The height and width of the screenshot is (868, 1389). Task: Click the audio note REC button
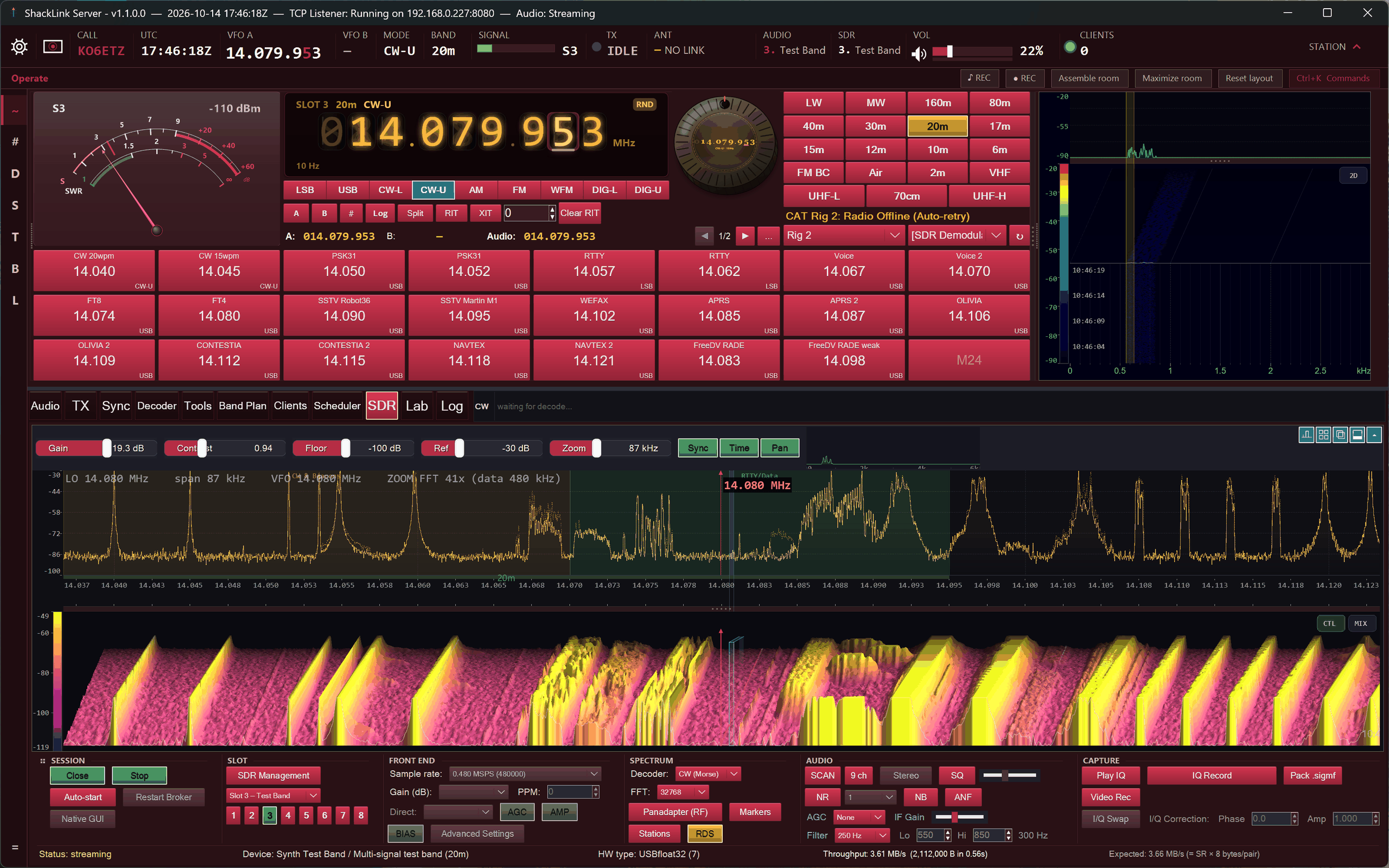point(979,78)
